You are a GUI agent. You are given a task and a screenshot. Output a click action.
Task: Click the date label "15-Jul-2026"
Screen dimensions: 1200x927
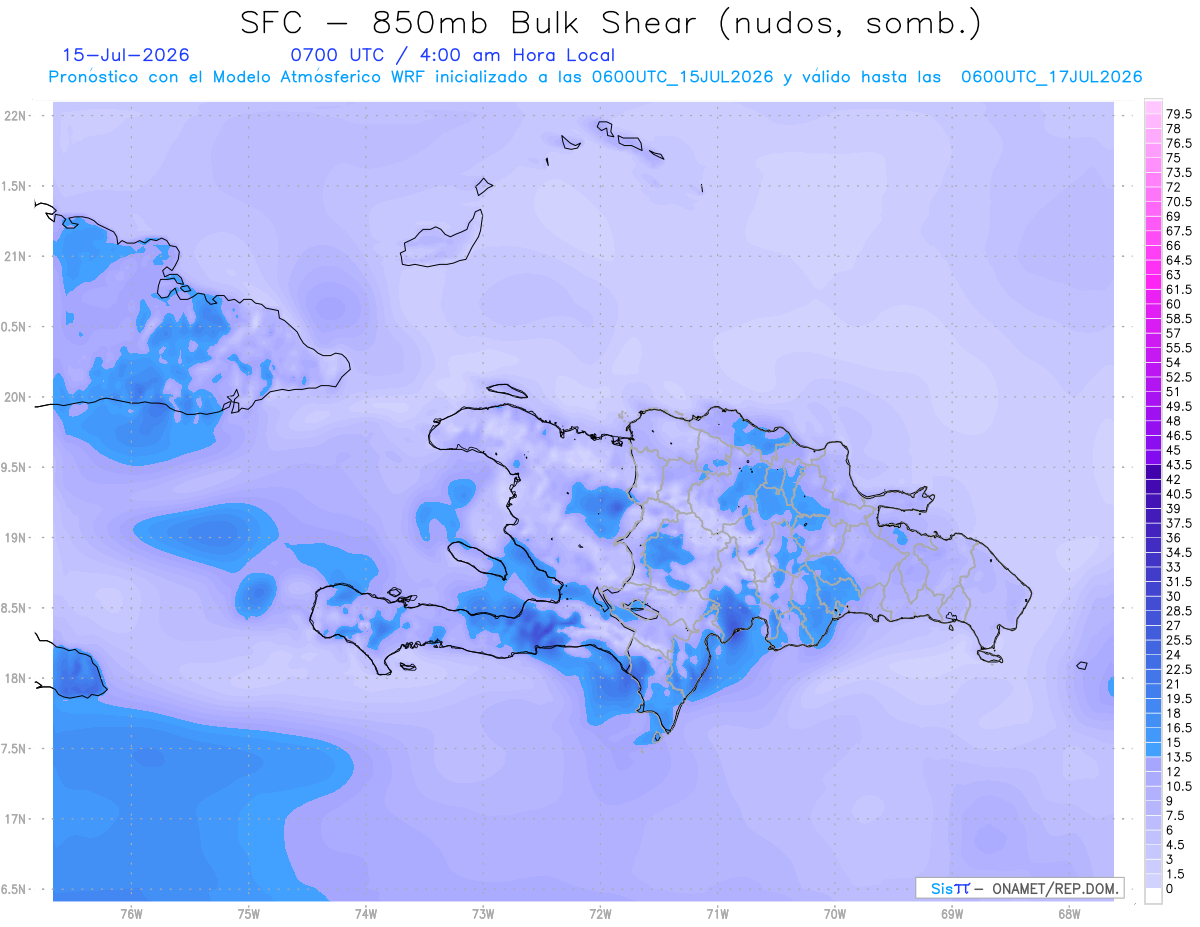[x=126, y=55]
